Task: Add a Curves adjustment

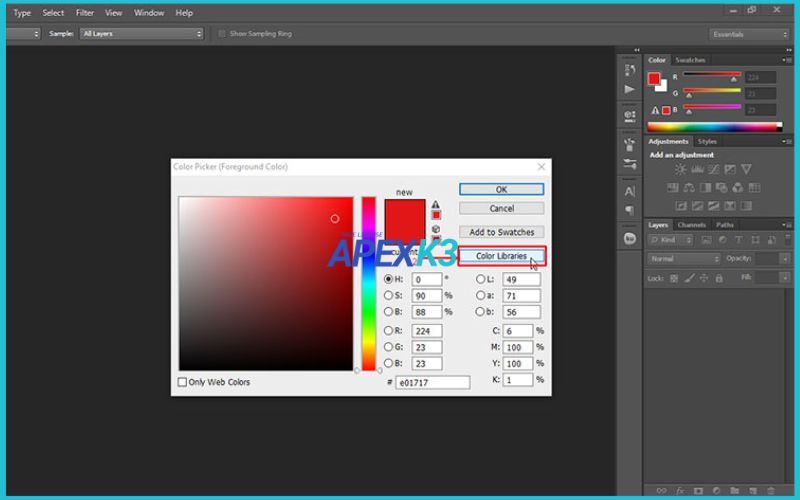Action: 713,169
